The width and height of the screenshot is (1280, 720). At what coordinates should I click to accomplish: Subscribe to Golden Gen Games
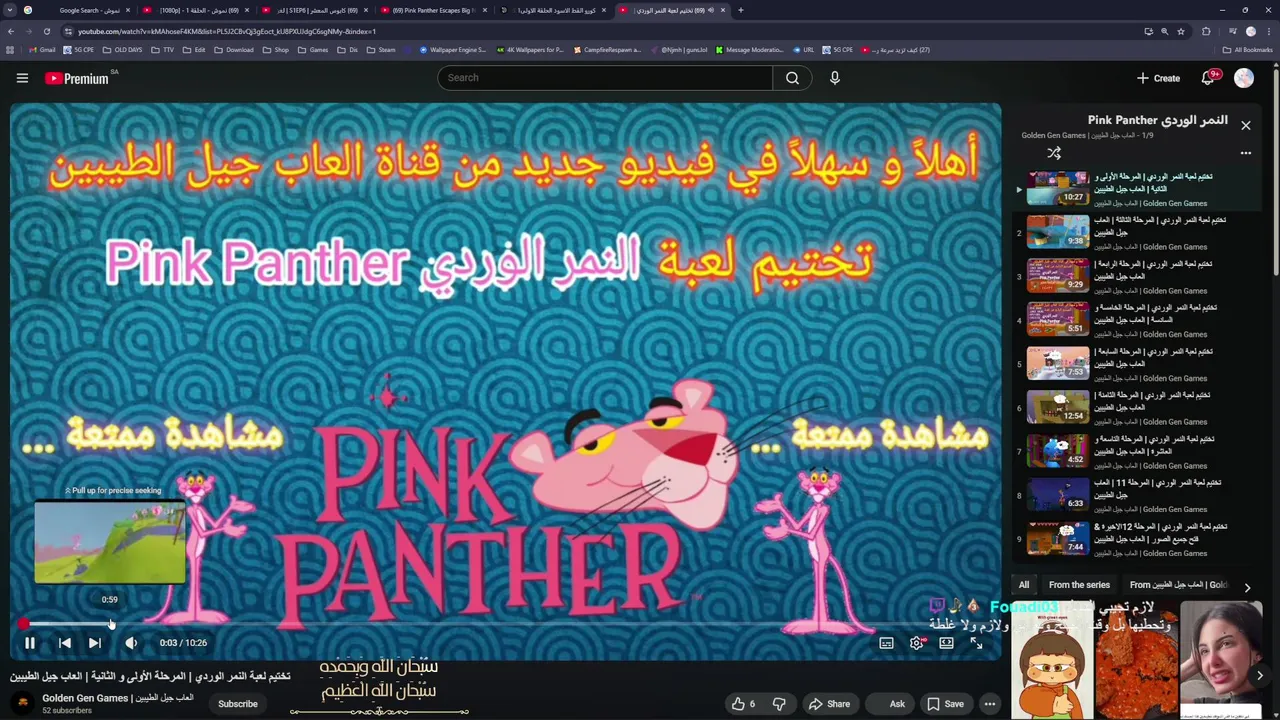(238, 704)
